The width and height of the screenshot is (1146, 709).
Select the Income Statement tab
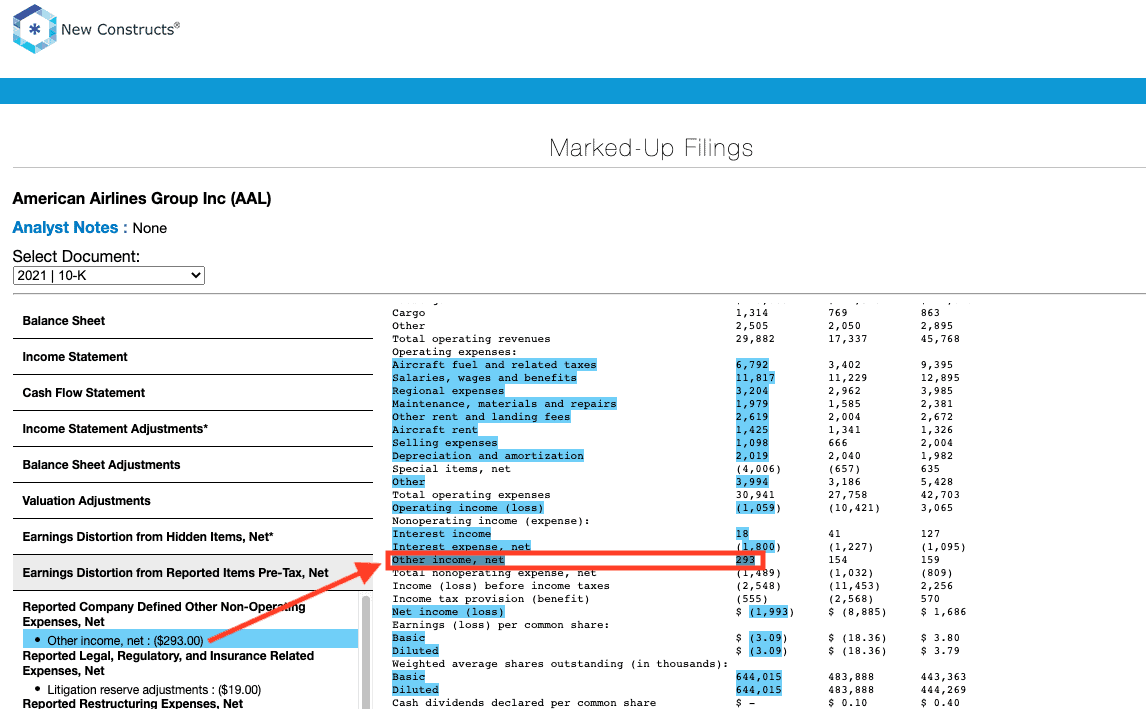[193, 357]
